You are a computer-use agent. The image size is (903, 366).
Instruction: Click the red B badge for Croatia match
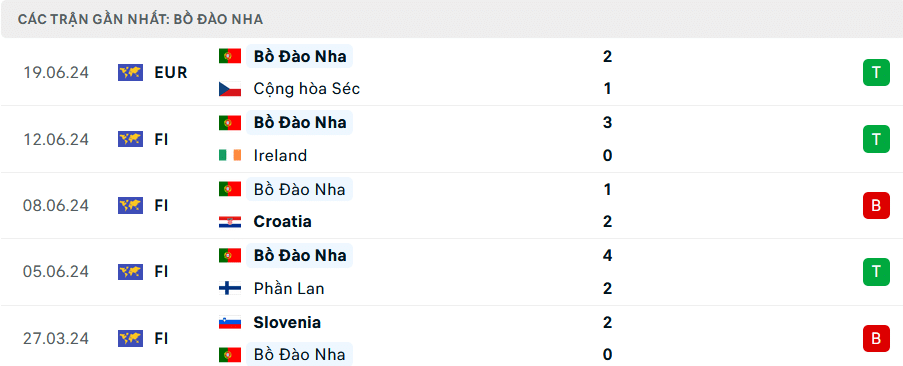click(x=876, y=205)
